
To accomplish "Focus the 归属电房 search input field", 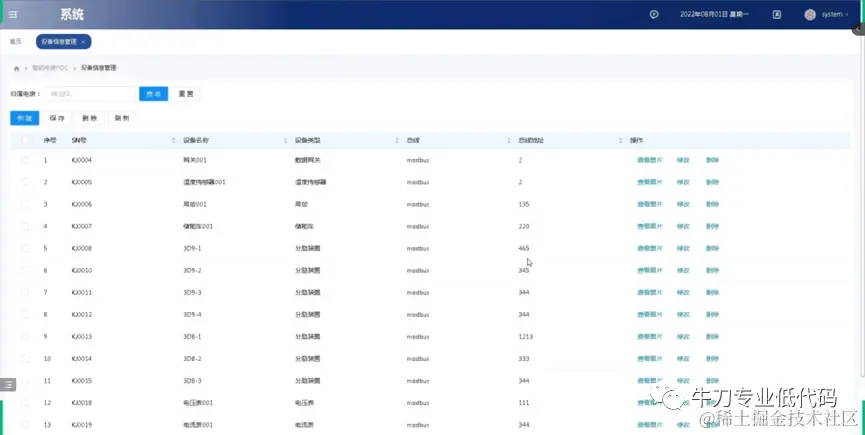I will 90,94.
